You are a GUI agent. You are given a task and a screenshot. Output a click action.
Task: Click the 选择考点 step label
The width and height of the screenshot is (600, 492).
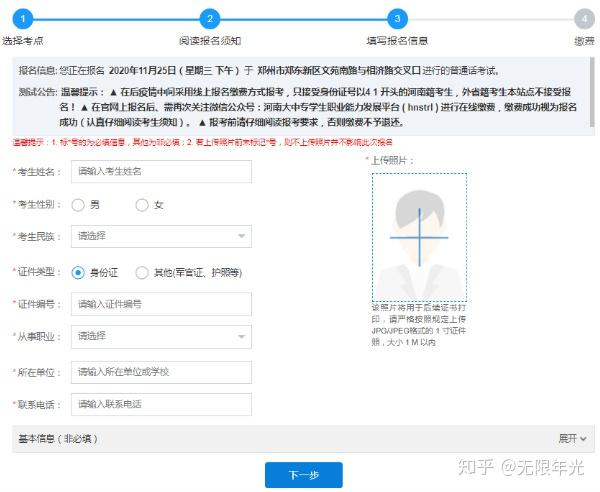pos(23,41)
